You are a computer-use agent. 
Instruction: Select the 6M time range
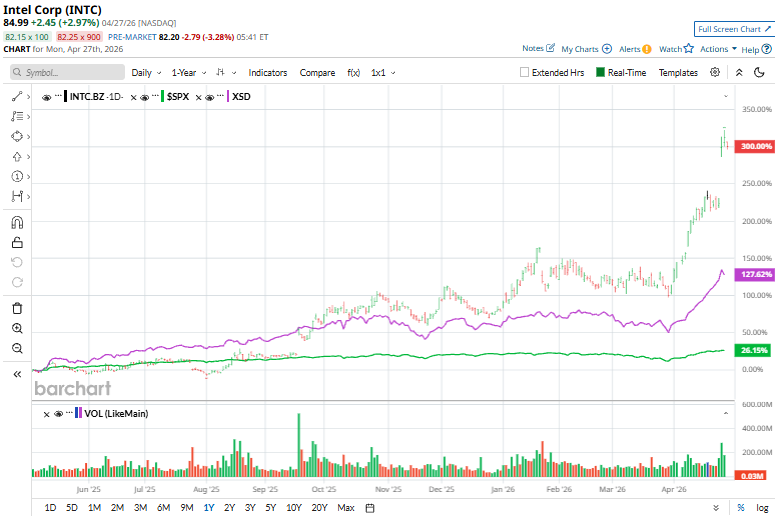point(163,508)
